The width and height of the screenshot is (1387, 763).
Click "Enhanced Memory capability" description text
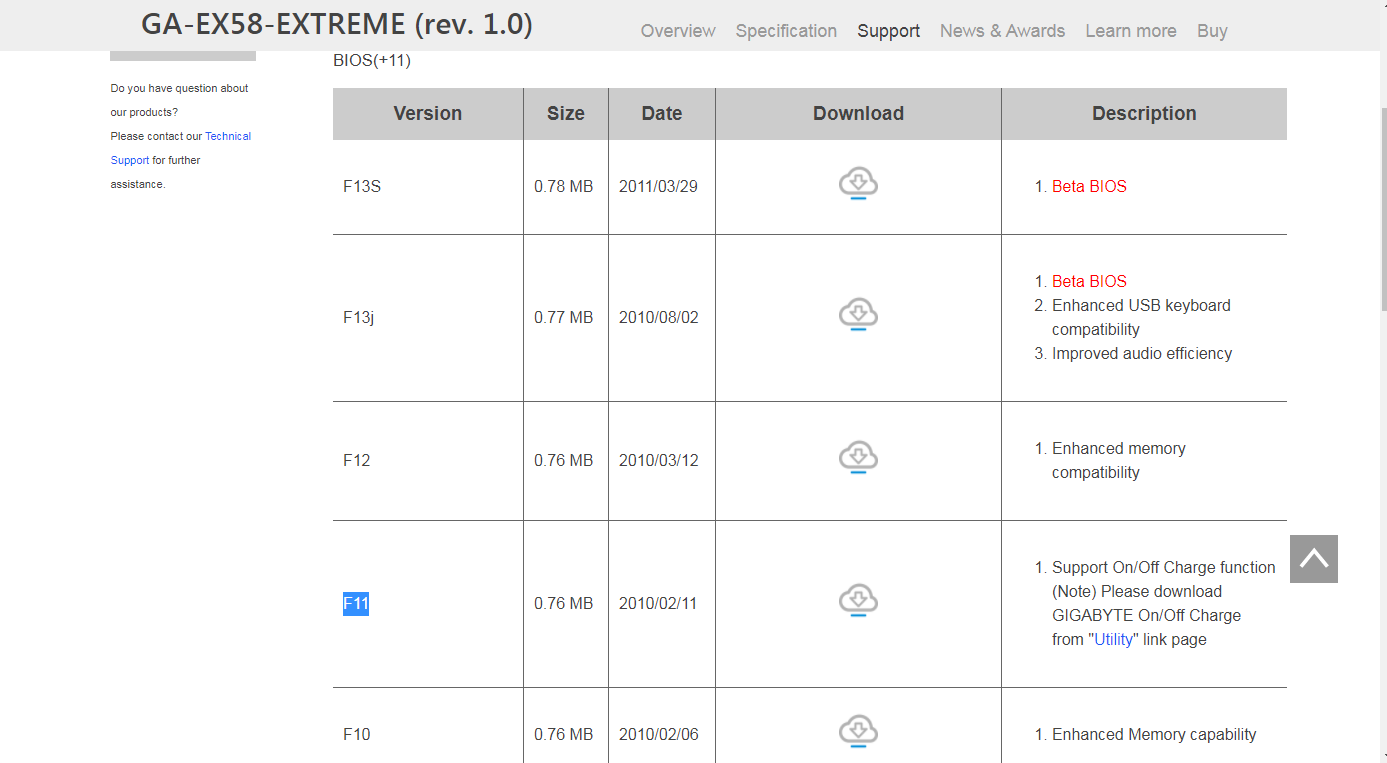(x=1154, y=734)
